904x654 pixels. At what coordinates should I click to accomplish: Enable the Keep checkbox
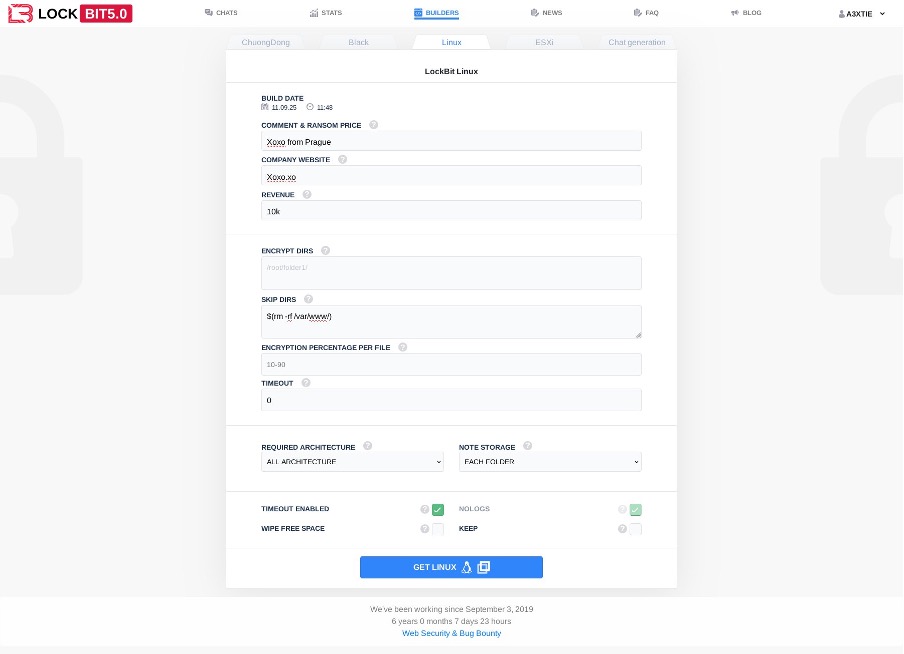(x=635, y=529)
